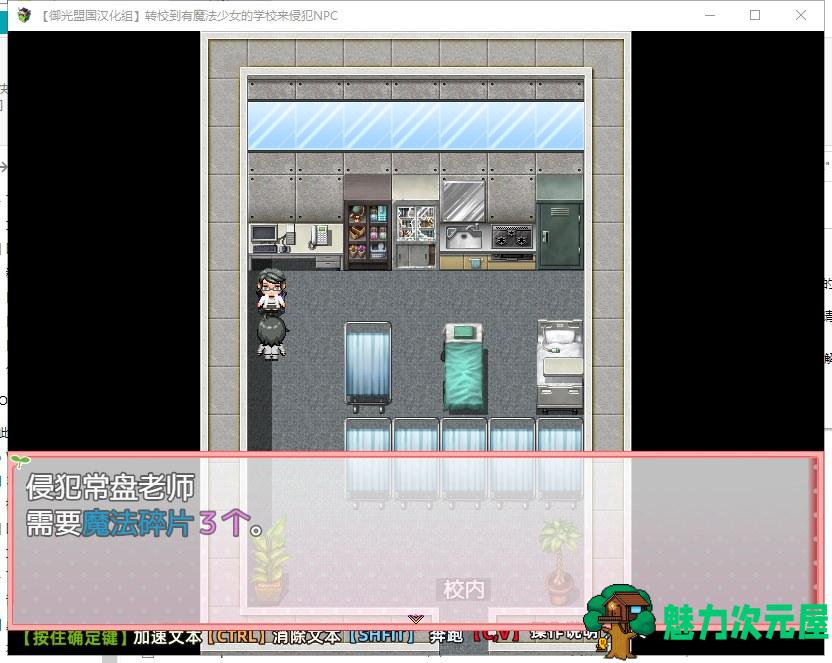
Task: Click the dark-haired student player character
Action: (272, 337)
